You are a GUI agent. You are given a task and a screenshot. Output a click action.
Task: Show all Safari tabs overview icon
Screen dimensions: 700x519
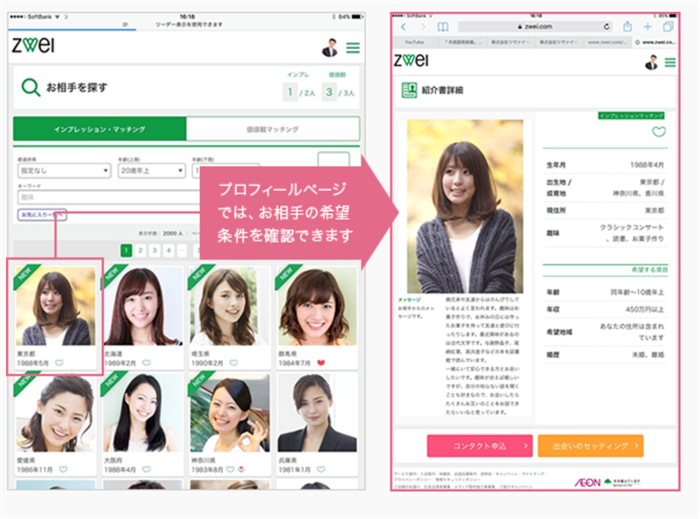tap(668, 27)
